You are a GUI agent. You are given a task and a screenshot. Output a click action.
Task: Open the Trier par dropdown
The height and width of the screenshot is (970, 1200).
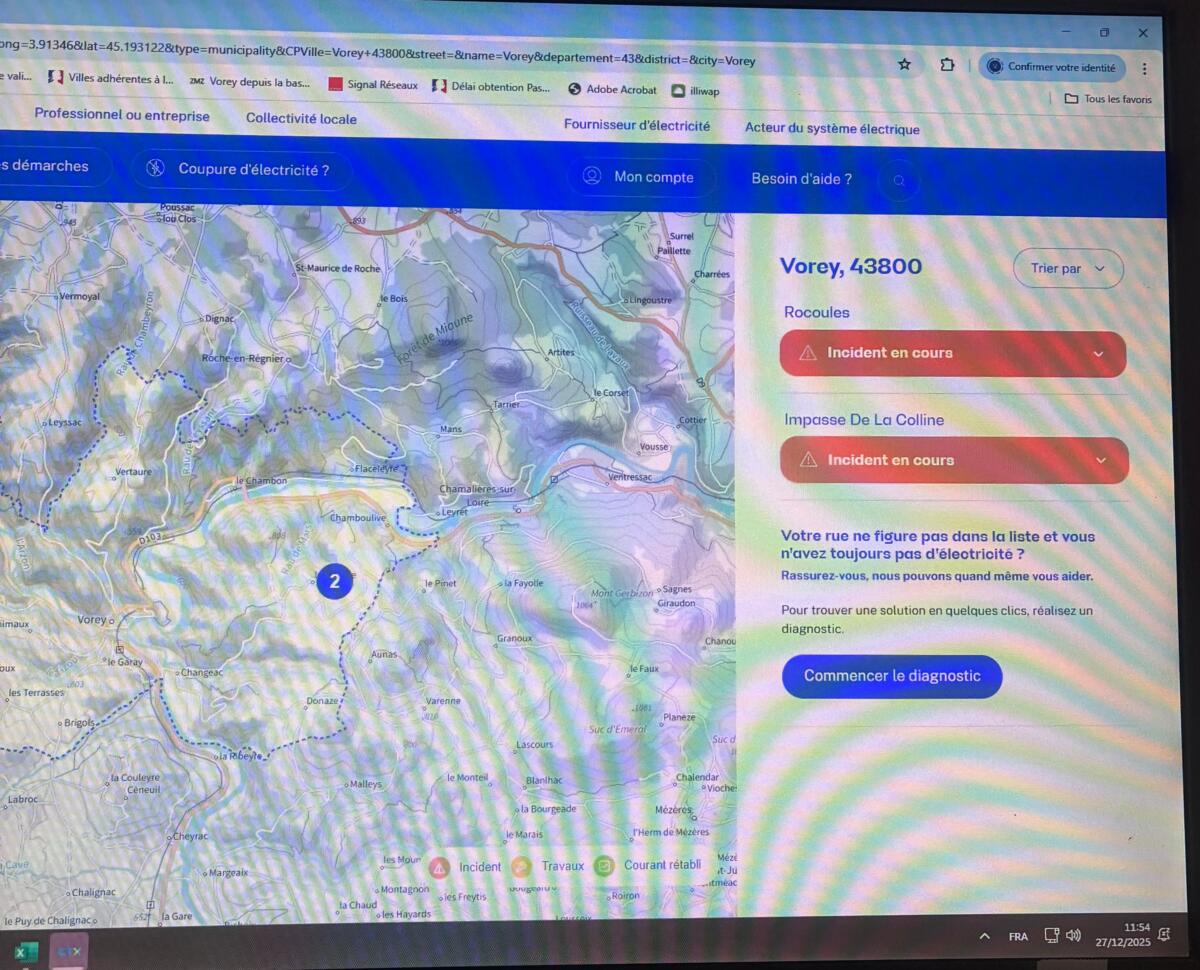(1068, 268)
